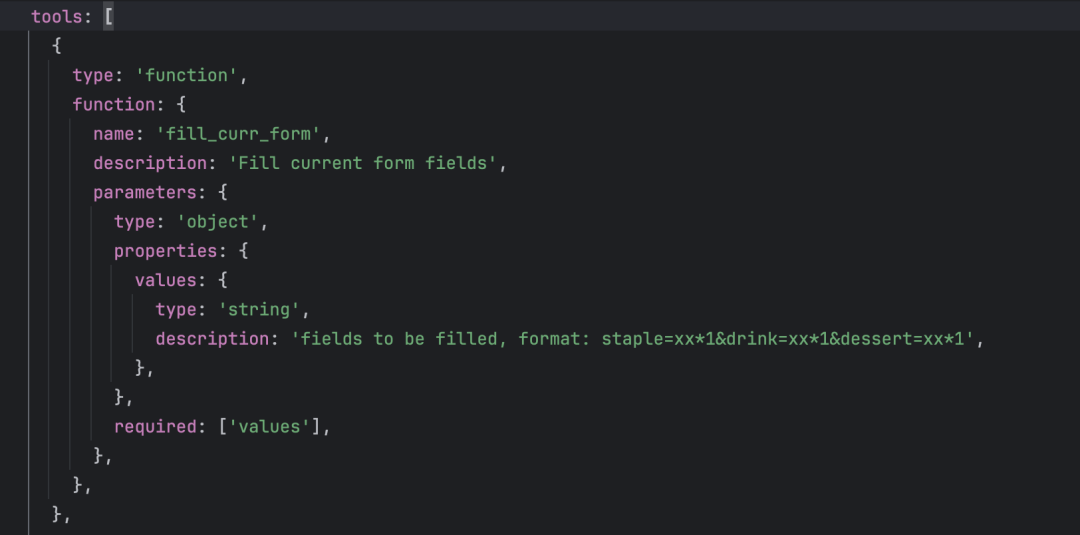Image resolution: width=1080 pixels, height=535 pixels.
Task: Click the "tools" key on the first line
Action: [x=58, y=16]
